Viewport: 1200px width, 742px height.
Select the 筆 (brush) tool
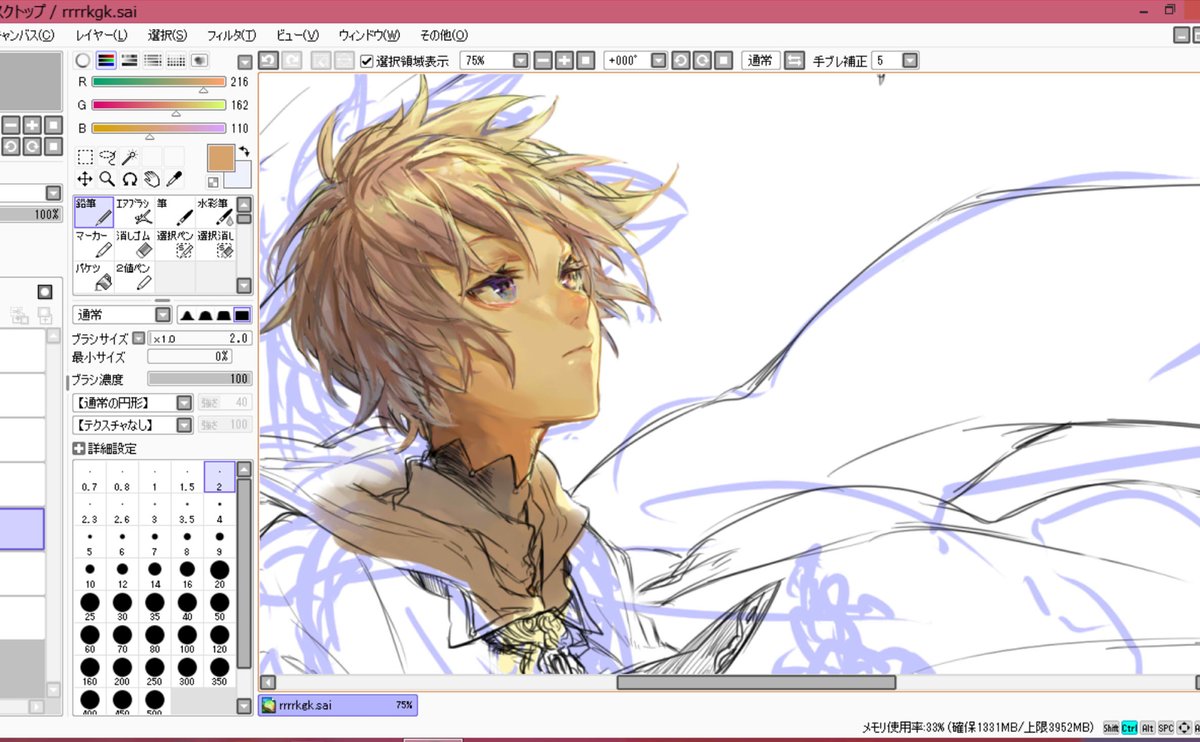pos(174,212)
